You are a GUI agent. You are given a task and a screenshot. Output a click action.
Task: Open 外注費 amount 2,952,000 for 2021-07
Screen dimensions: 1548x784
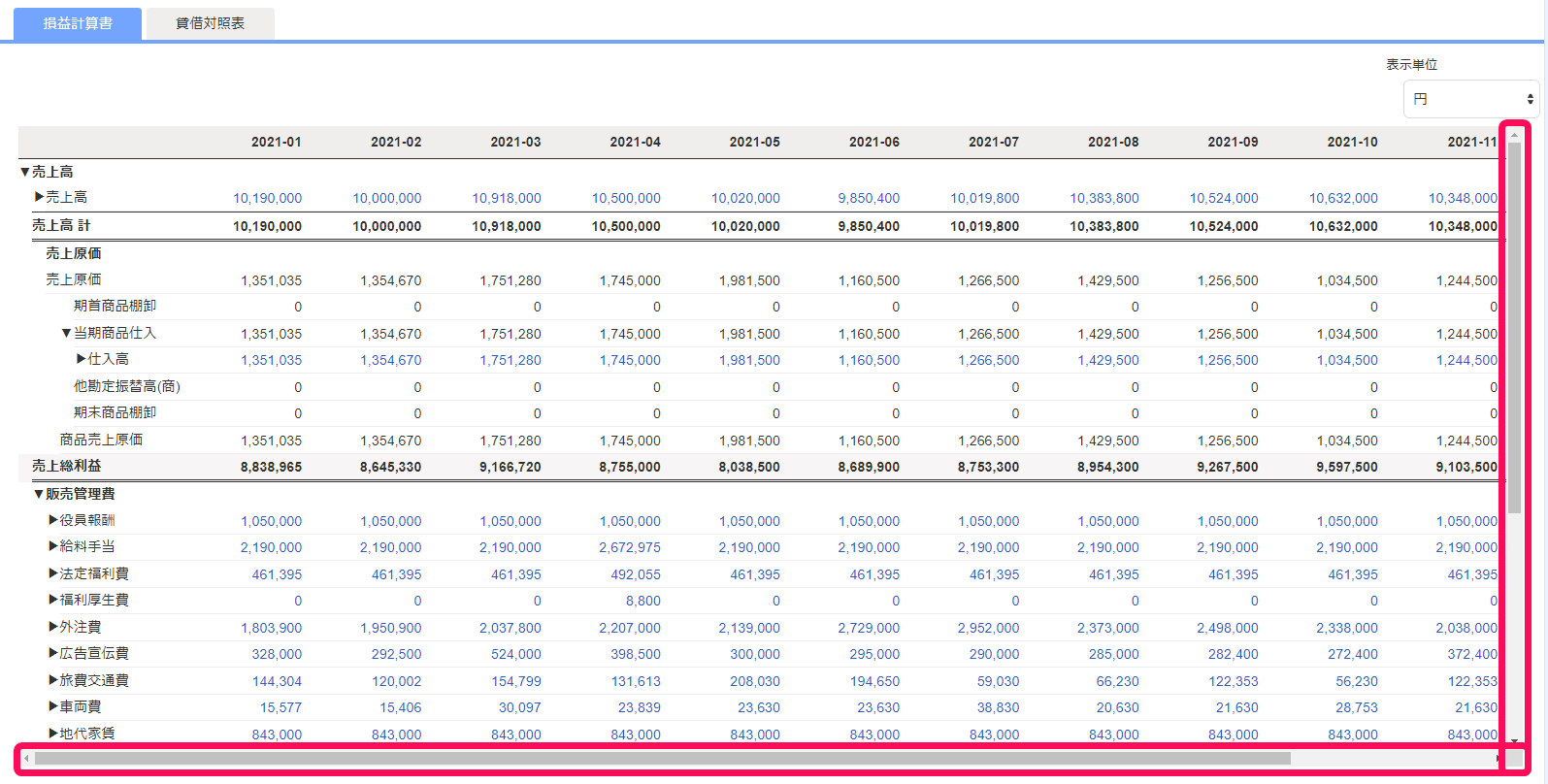click(x=989, y=628)
